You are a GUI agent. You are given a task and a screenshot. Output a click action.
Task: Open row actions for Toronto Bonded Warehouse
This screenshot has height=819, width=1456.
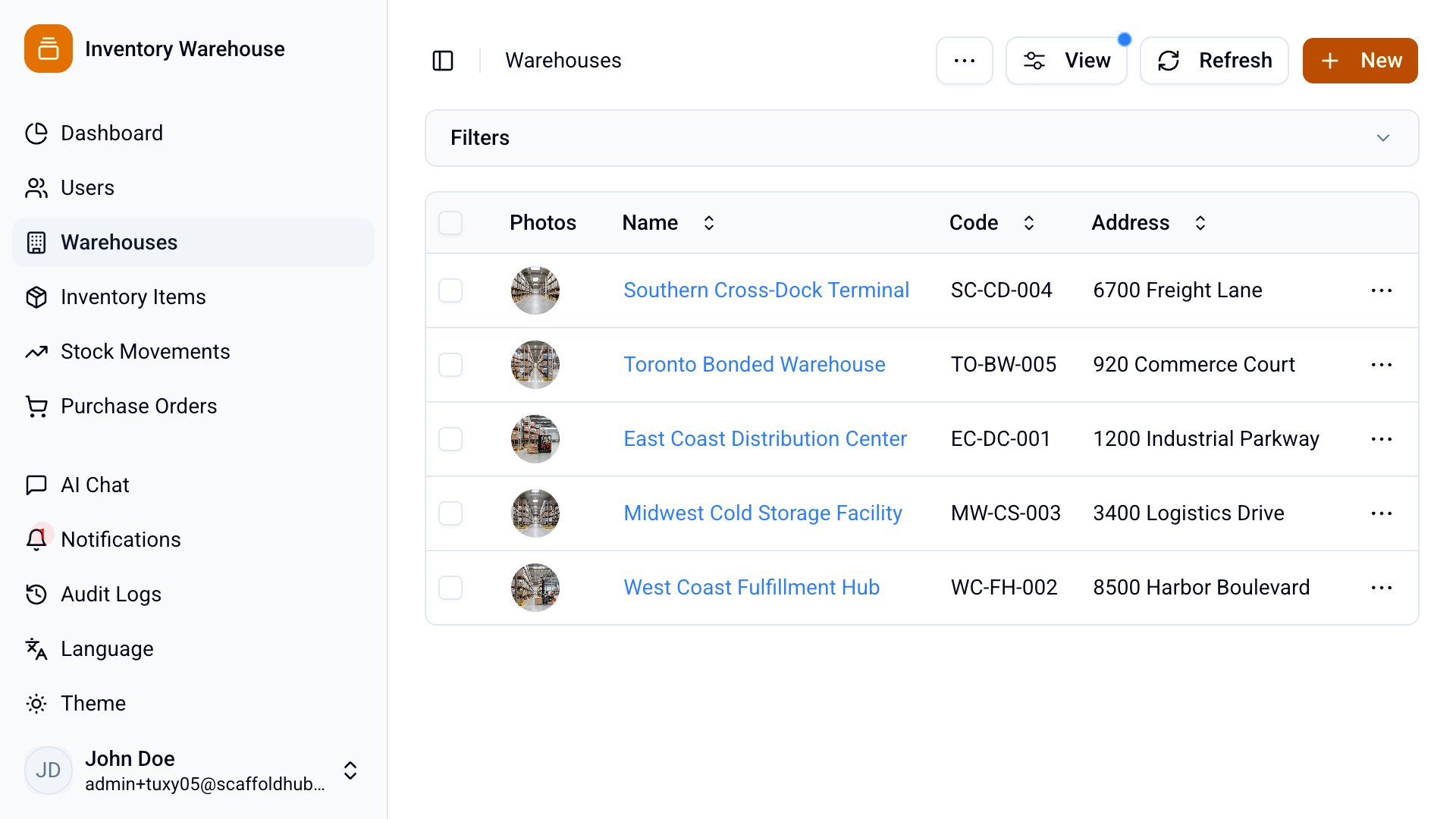pyautogui.click(x=1381, y=365)
